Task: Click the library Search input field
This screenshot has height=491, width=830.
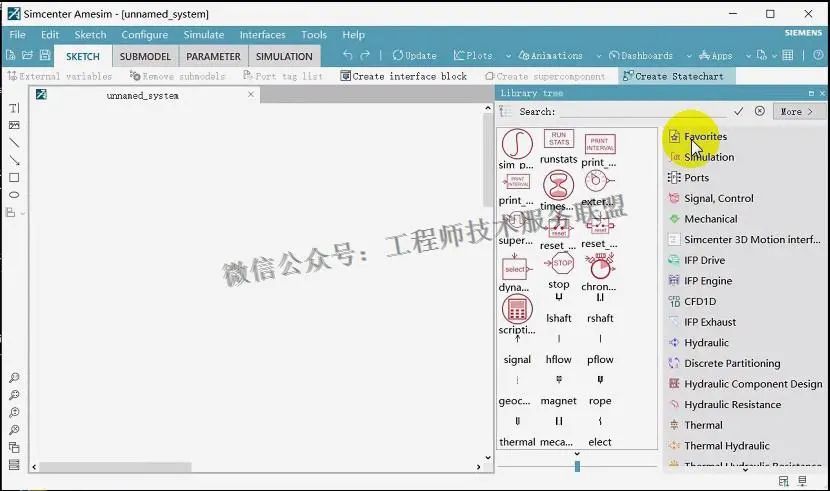Action: pyautogui.click(x=643, y=112)
